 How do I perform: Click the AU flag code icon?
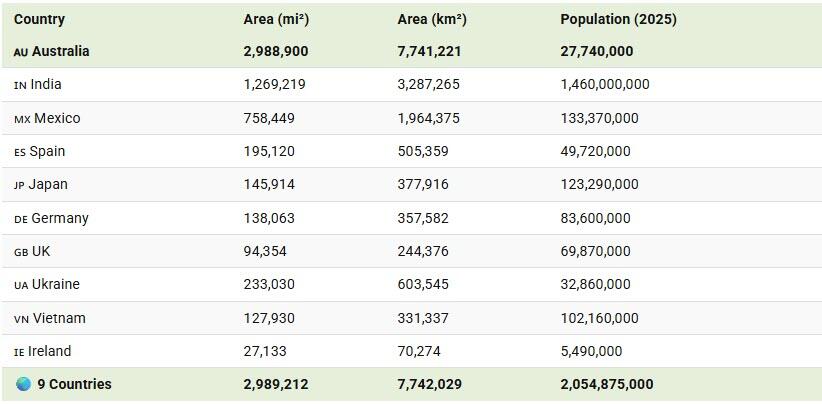(x=21, y=52)
